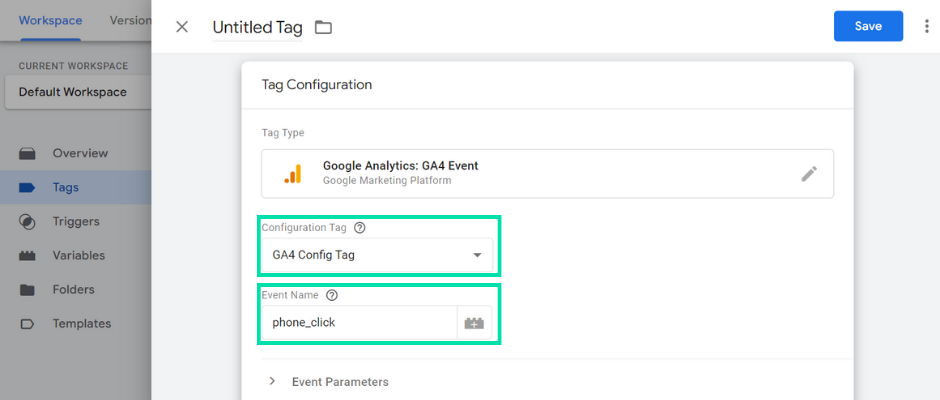Open Overview in the sidebar

click(x=80, y=153)
